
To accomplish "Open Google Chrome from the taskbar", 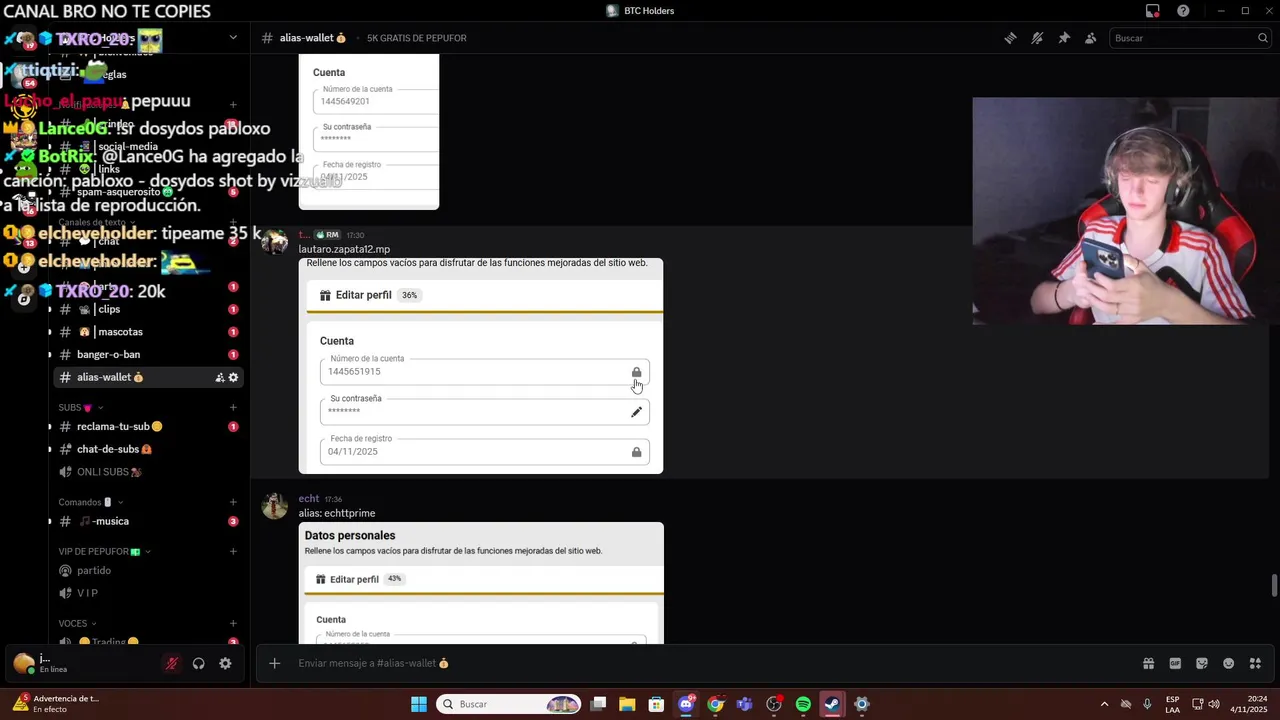I will tap(715, 704).
